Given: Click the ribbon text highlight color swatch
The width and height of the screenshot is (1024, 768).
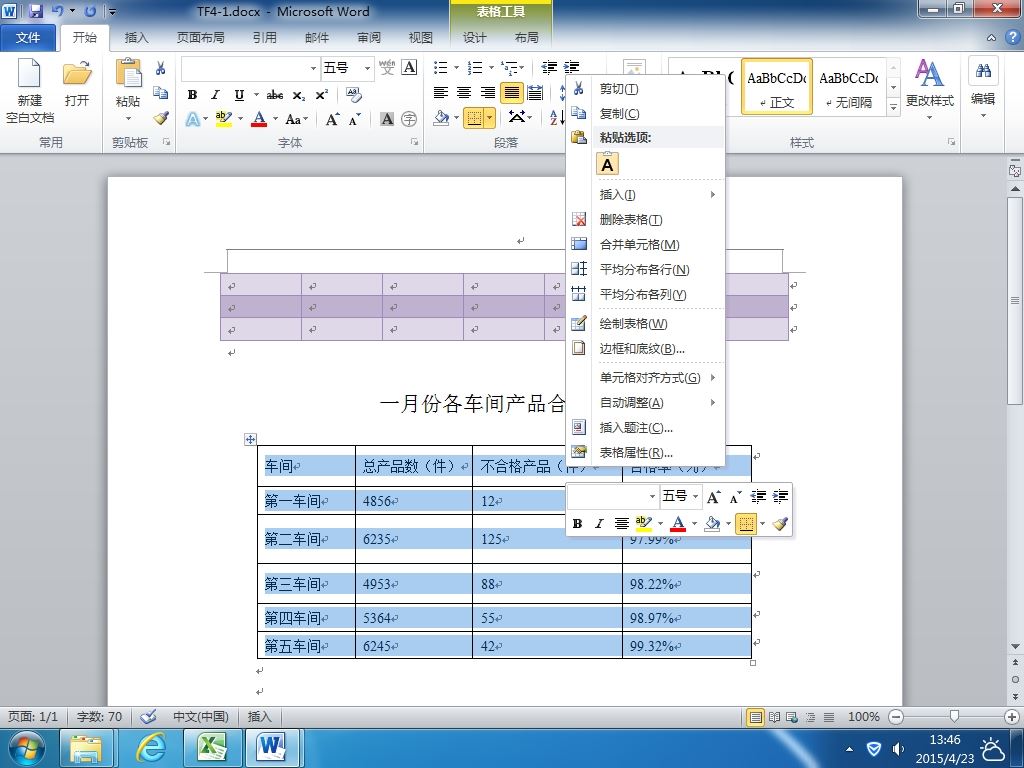Looking at the screenshot, I should 224,119.
